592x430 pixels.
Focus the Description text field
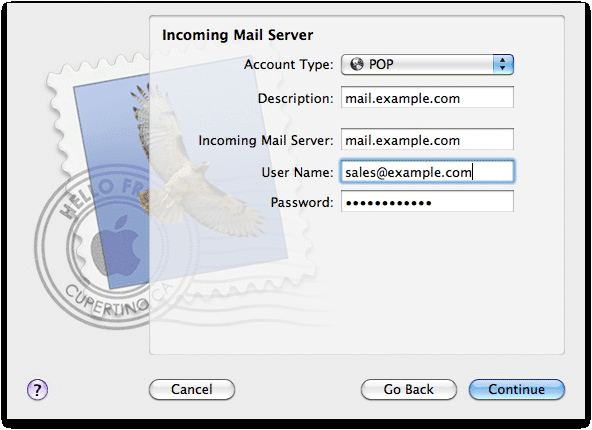click(427, 97)
